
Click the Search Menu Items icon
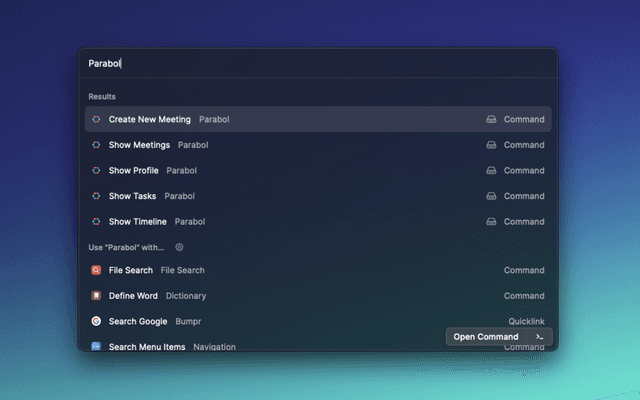point(96,347)
